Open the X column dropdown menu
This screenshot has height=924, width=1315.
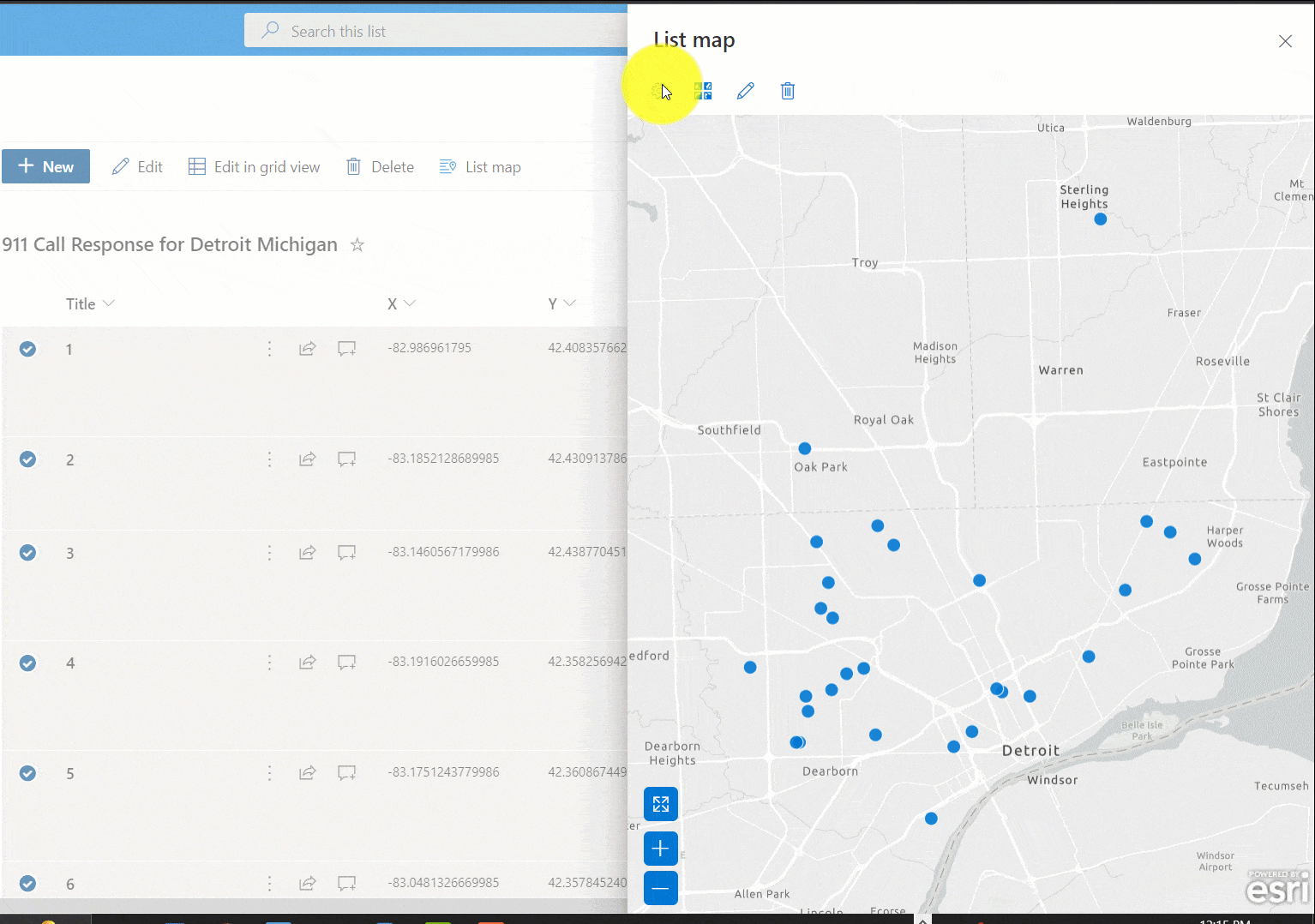pyautogui.click(x=411, y=303)
